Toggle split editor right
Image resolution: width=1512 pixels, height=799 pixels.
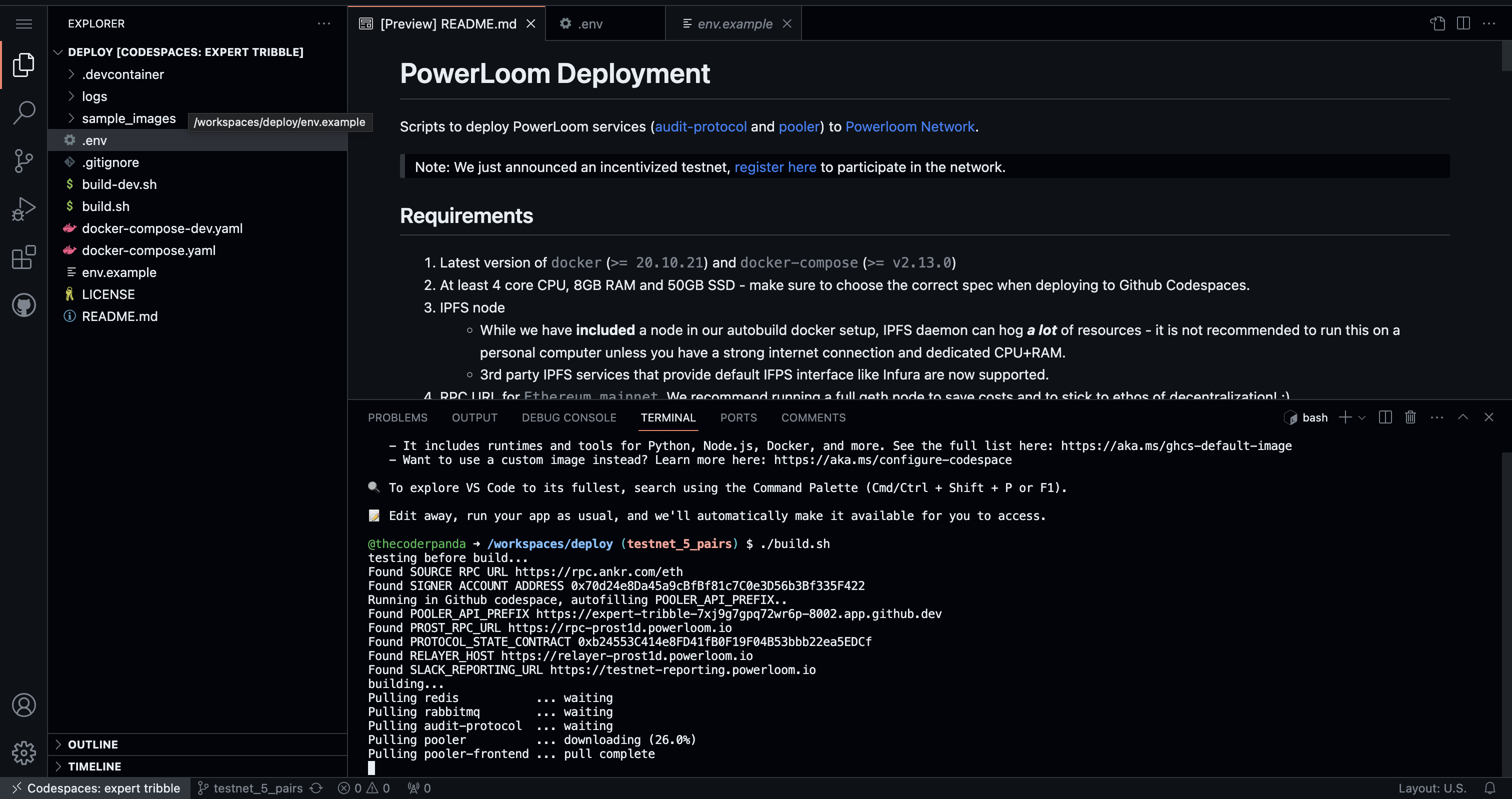click(x=1463, y=23)
